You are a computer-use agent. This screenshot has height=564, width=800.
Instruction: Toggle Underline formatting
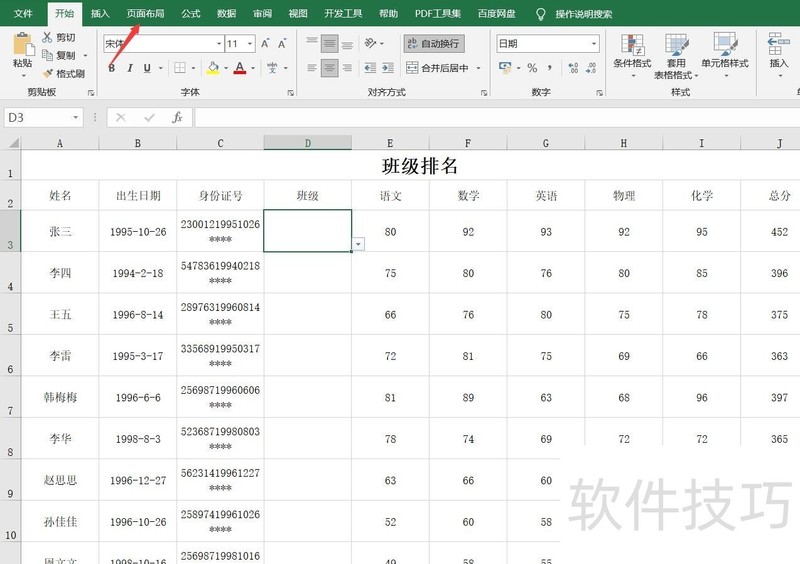[x=147, y=68]
